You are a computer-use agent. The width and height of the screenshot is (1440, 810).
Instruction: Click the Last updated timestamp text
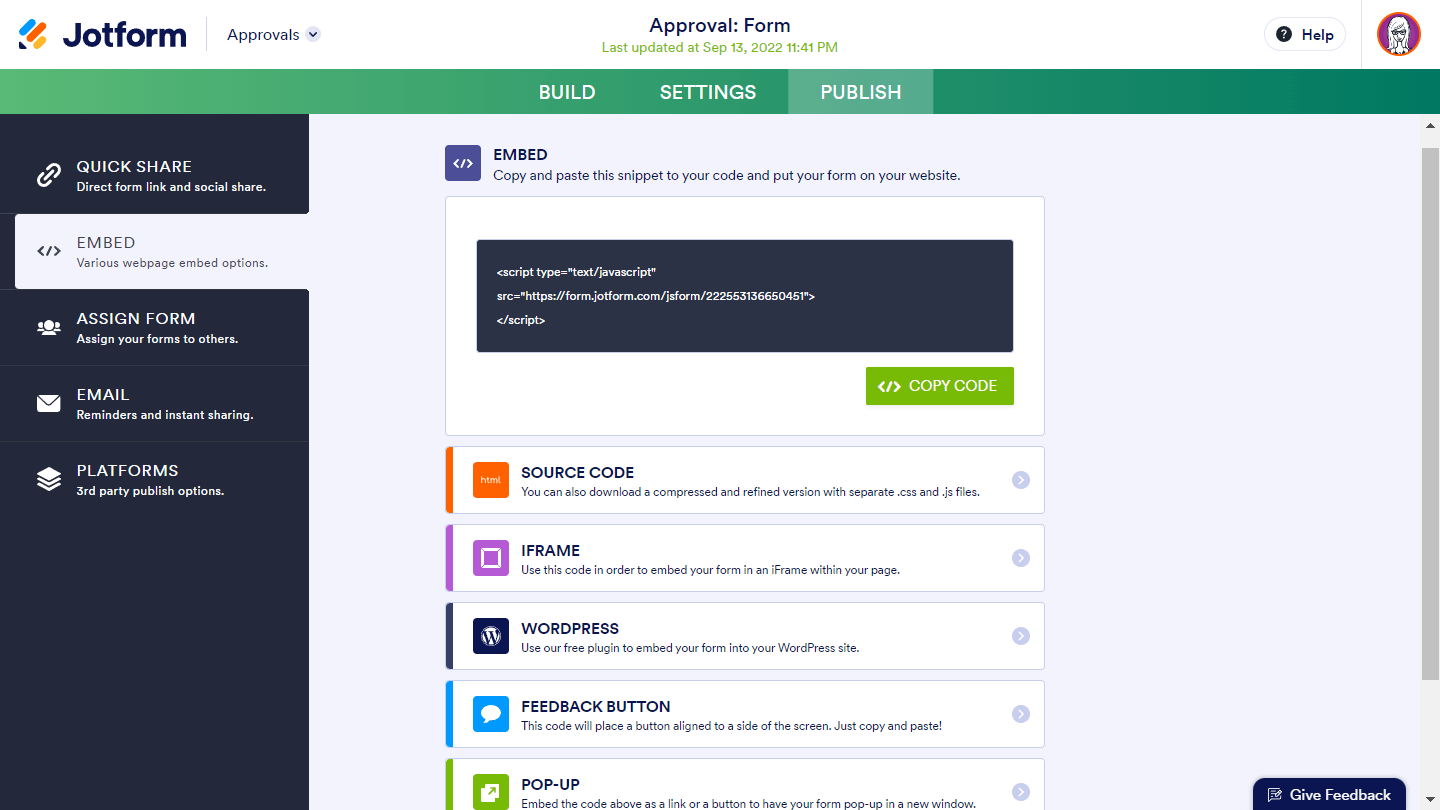(720, 47)
